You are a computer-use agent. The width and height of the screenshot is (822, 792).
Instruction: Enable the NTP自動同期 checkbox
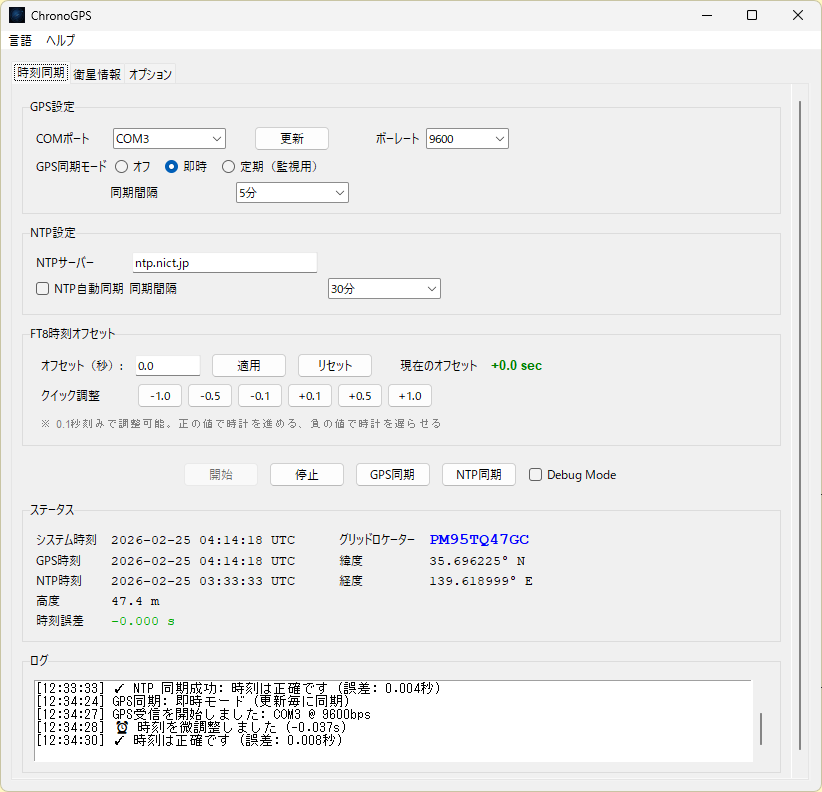coord(43,289)
